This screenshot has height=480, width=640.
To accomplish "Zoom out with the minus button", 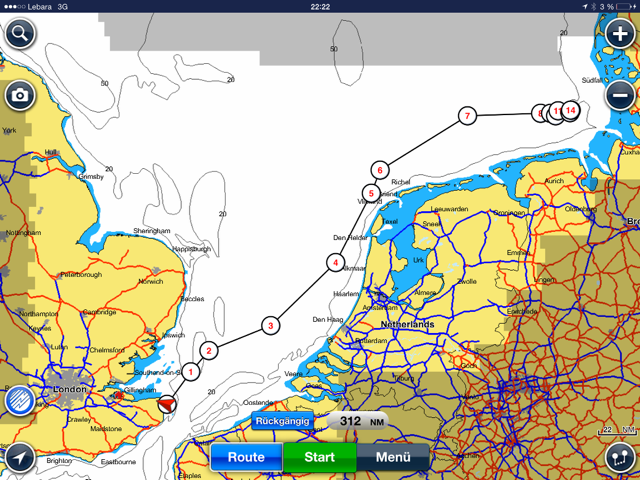I will [619, 96].
